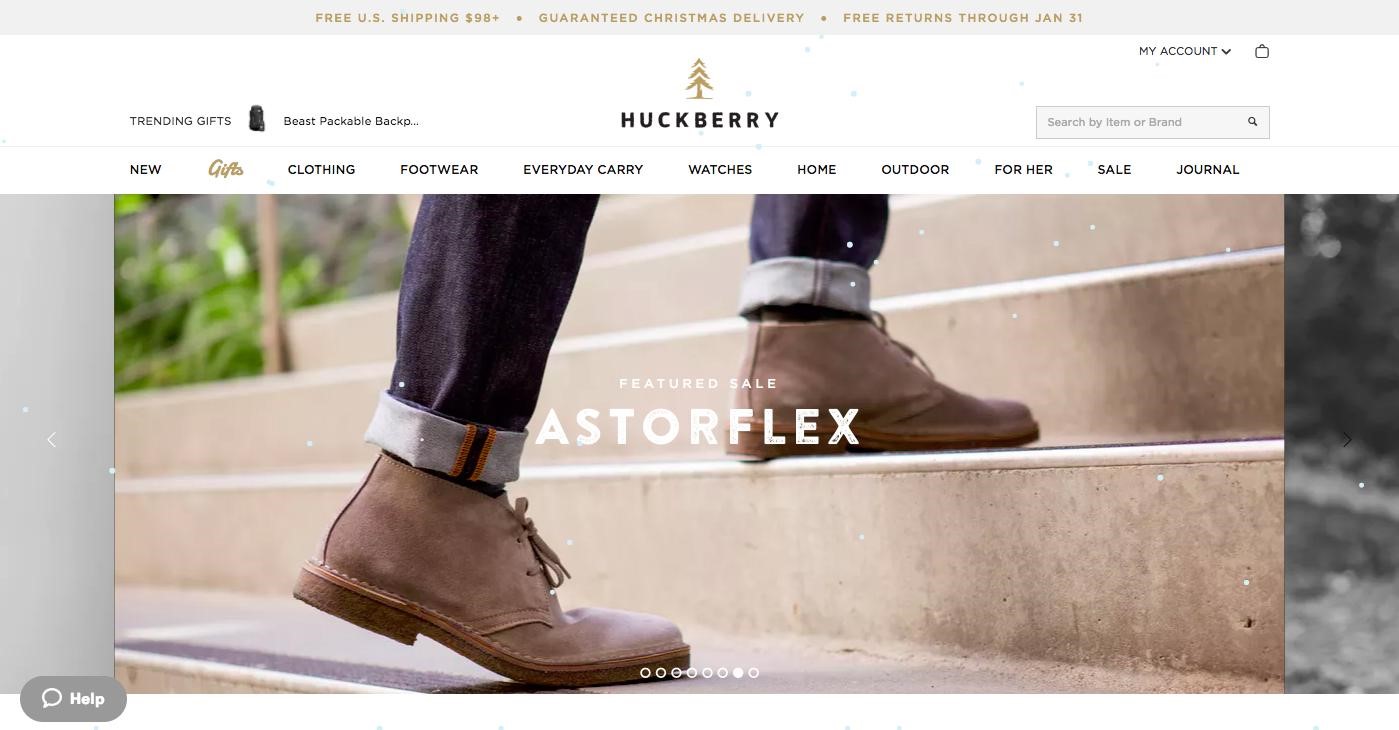This screenshot has width=1399, height=730.
Task: Open the Help chat bubble
Action: [x=73, y=698]
